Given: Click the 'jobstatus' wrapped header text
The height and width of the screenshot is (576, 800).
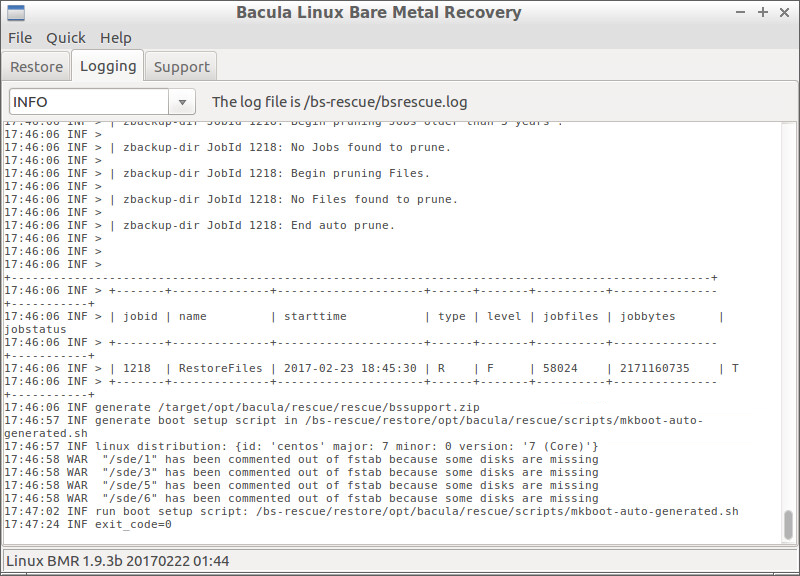Looking at the screenshot, I should [35, 330].
